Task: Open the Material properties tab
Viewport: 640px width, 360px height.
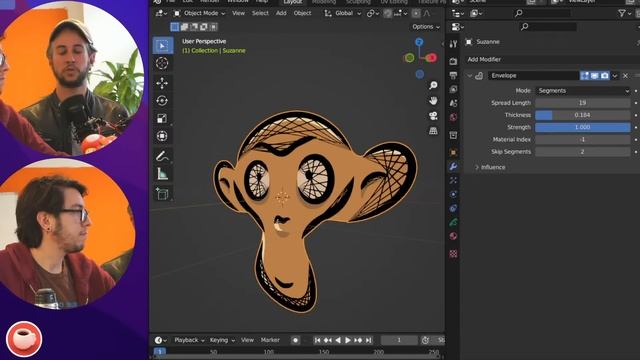Action: [453, 236]
